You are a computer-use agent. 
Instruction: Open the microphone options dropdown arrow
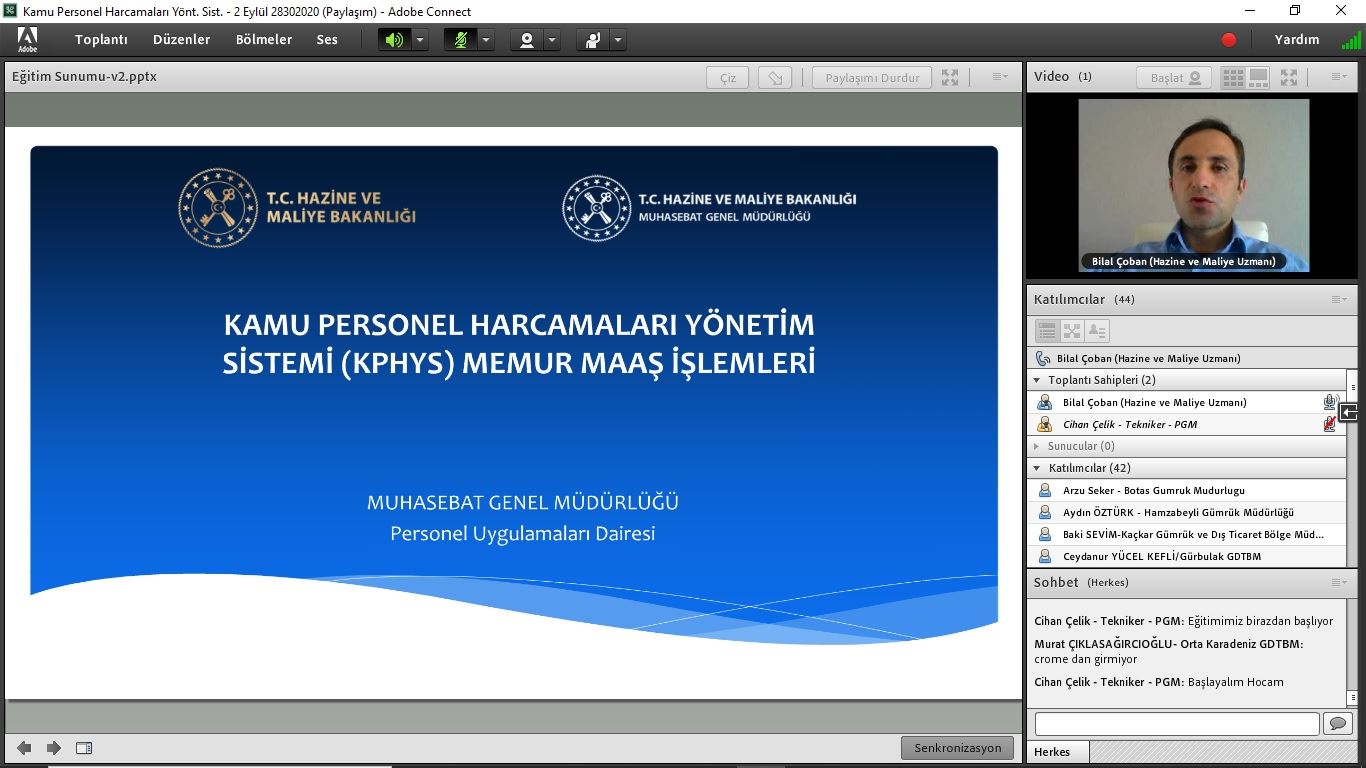(486, 40)
